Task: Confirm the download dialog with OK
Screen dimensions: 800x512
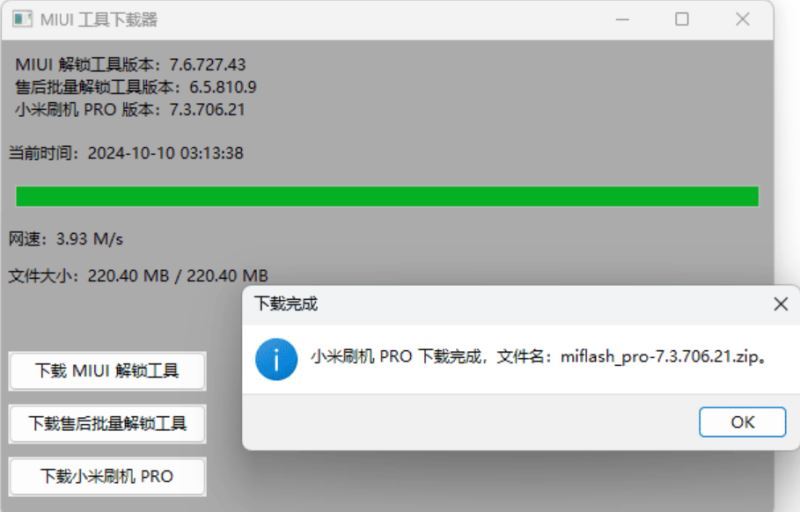Action: [x=742, y=422]
